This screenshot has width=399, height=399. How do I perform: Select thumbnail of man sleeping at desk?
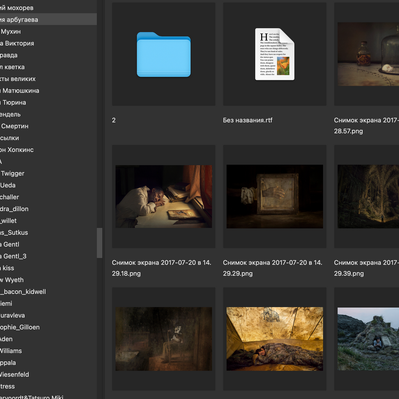[x=164, y=196]
